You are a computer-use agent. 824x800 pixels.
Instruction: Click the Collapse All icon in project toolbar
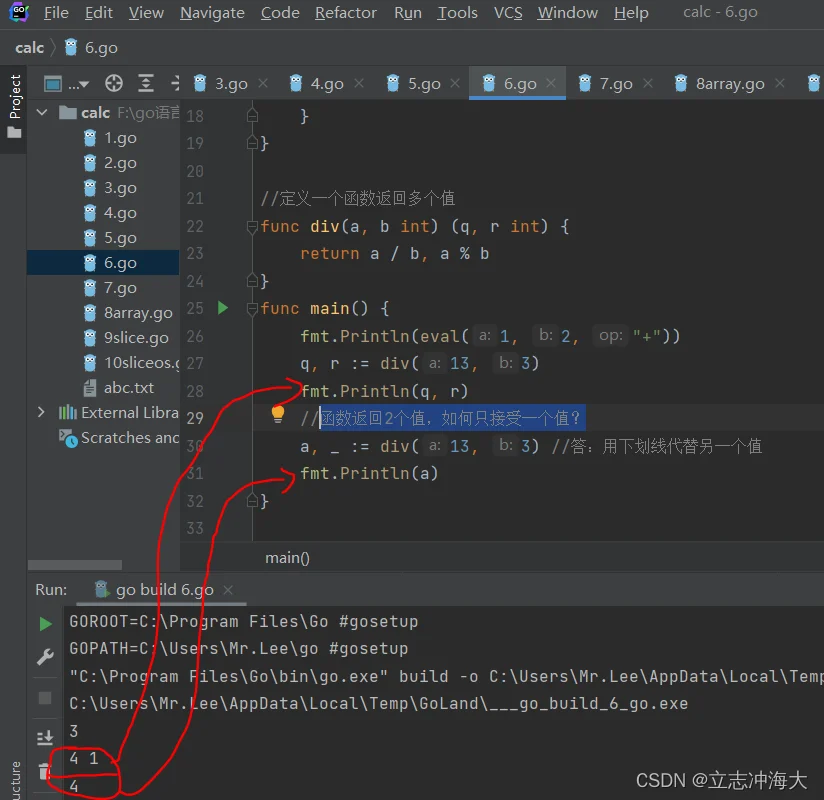point(175,84)
